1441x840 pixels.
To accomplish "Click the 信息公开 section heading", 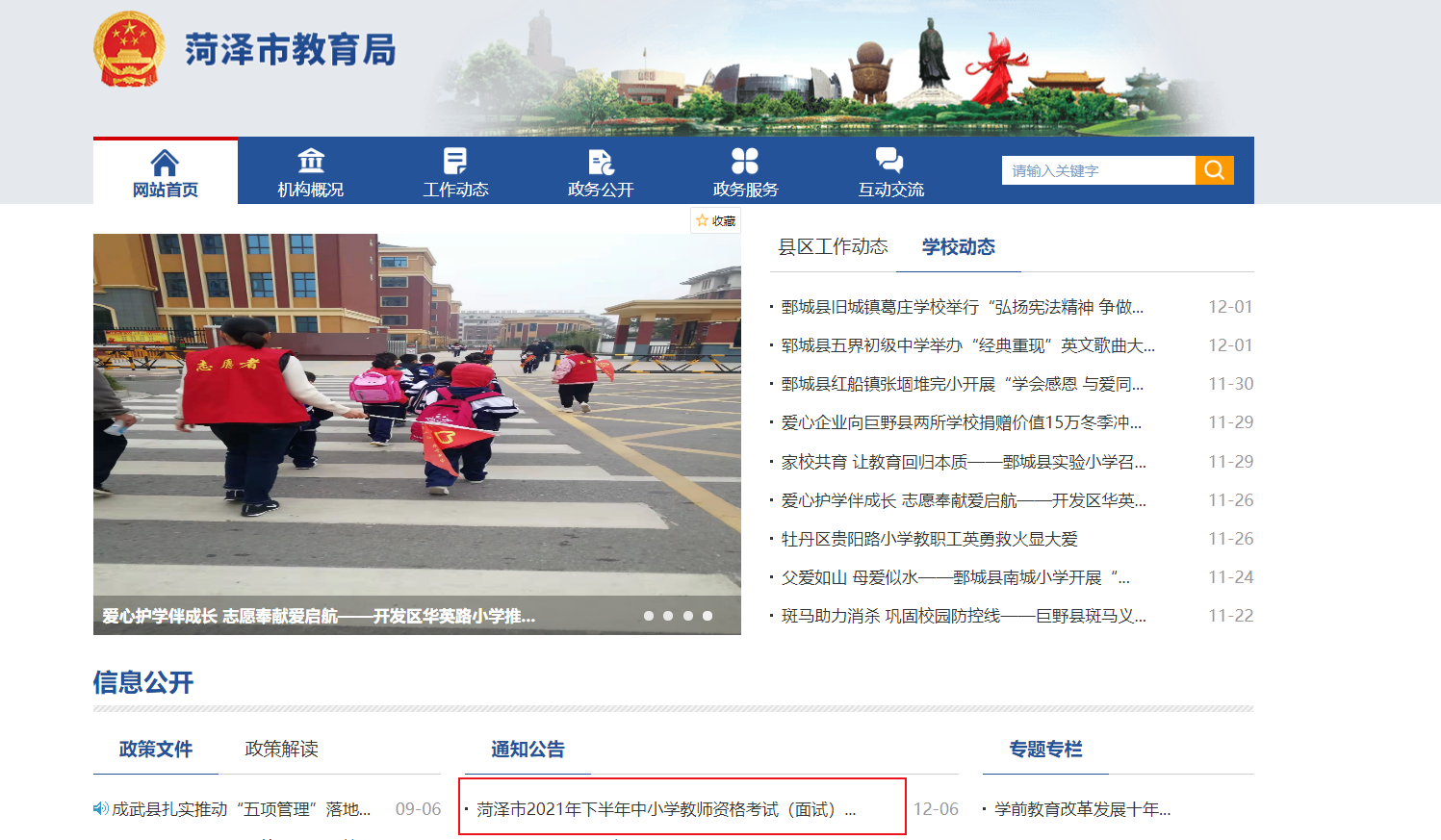I will click(x=143, y=682).
